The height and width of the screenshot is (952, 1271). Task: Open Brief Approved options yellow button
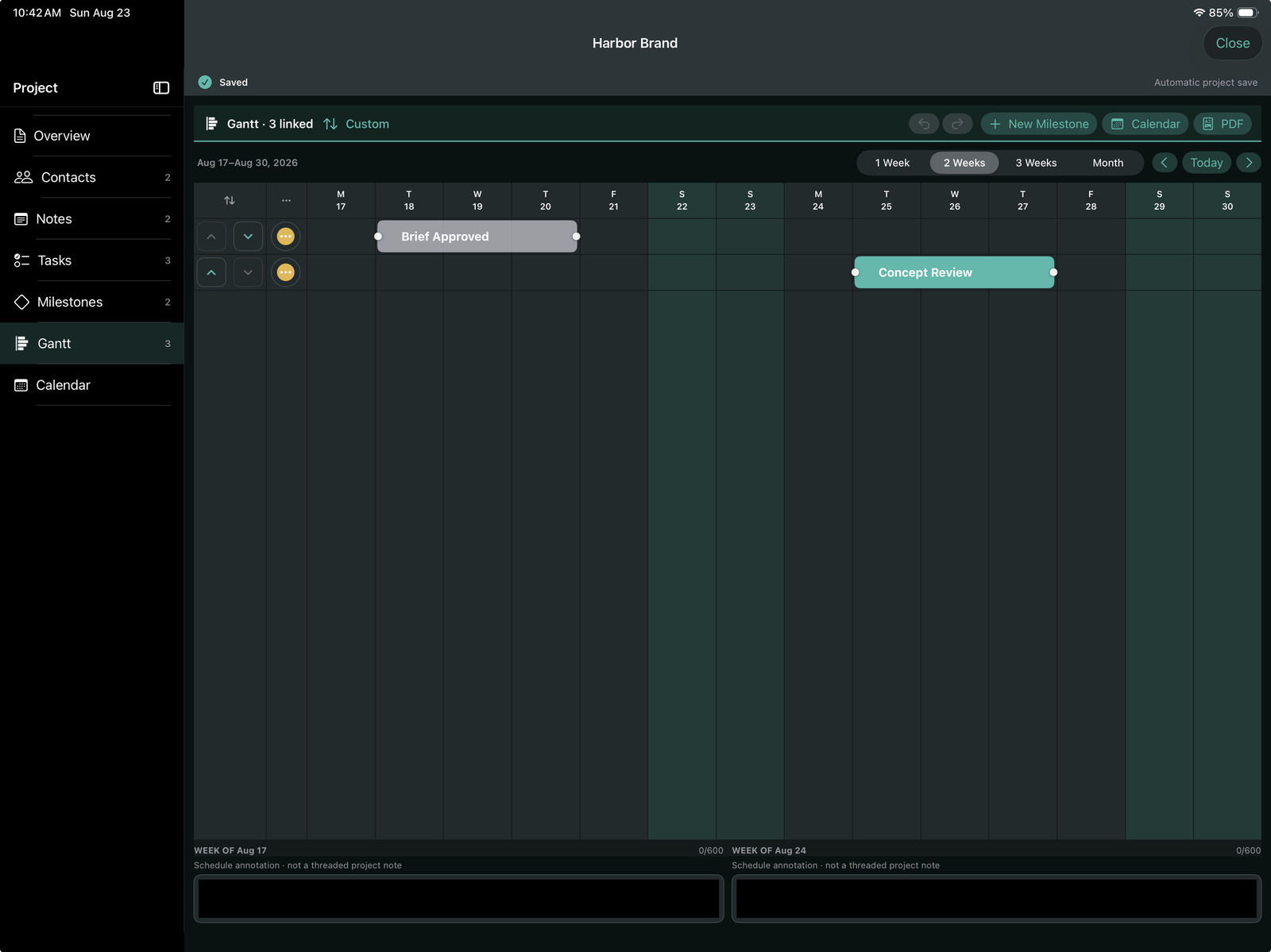[x=286, y=237]
